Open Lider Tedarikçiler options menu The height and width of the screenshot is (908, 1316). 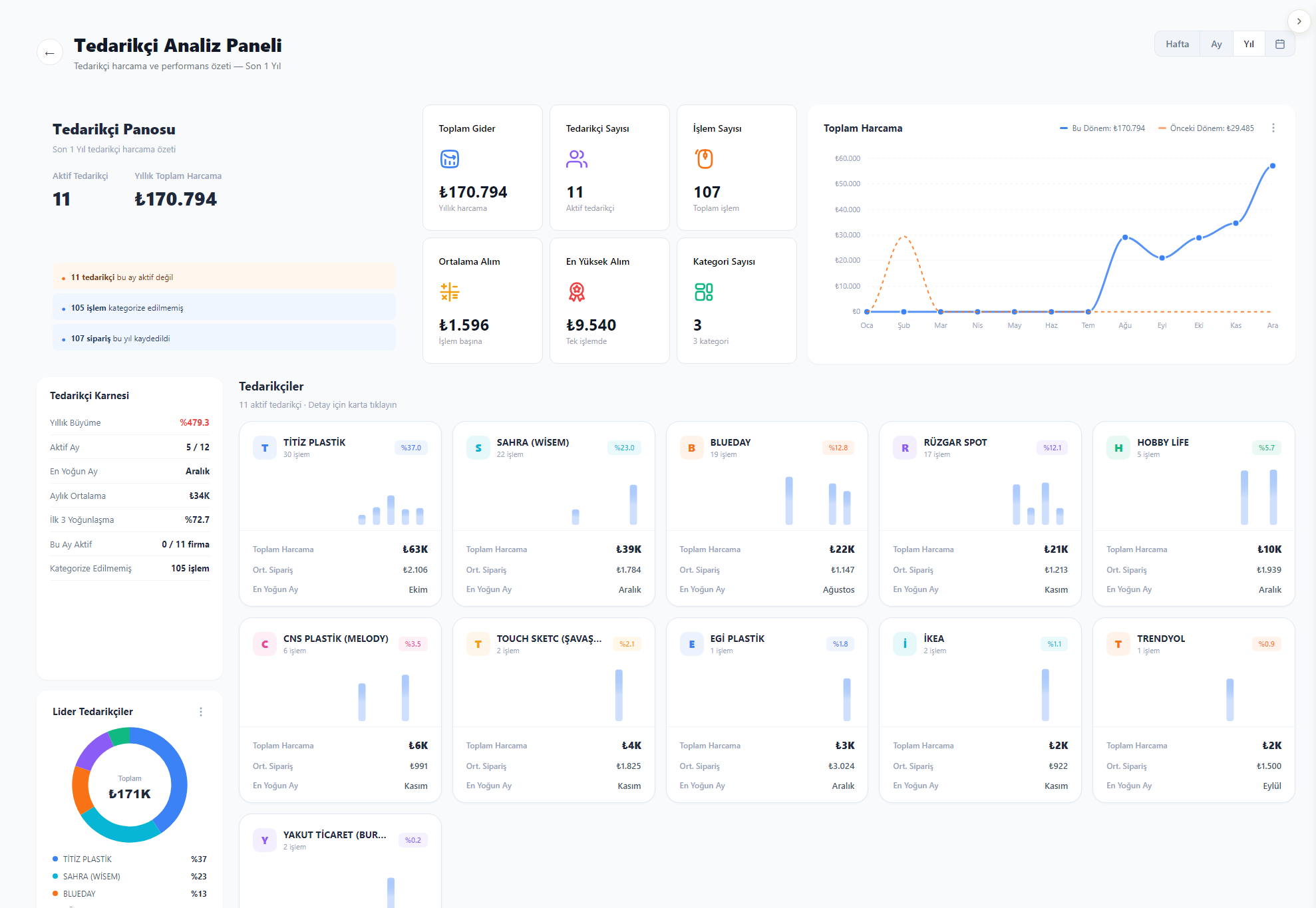coord(201,712)
